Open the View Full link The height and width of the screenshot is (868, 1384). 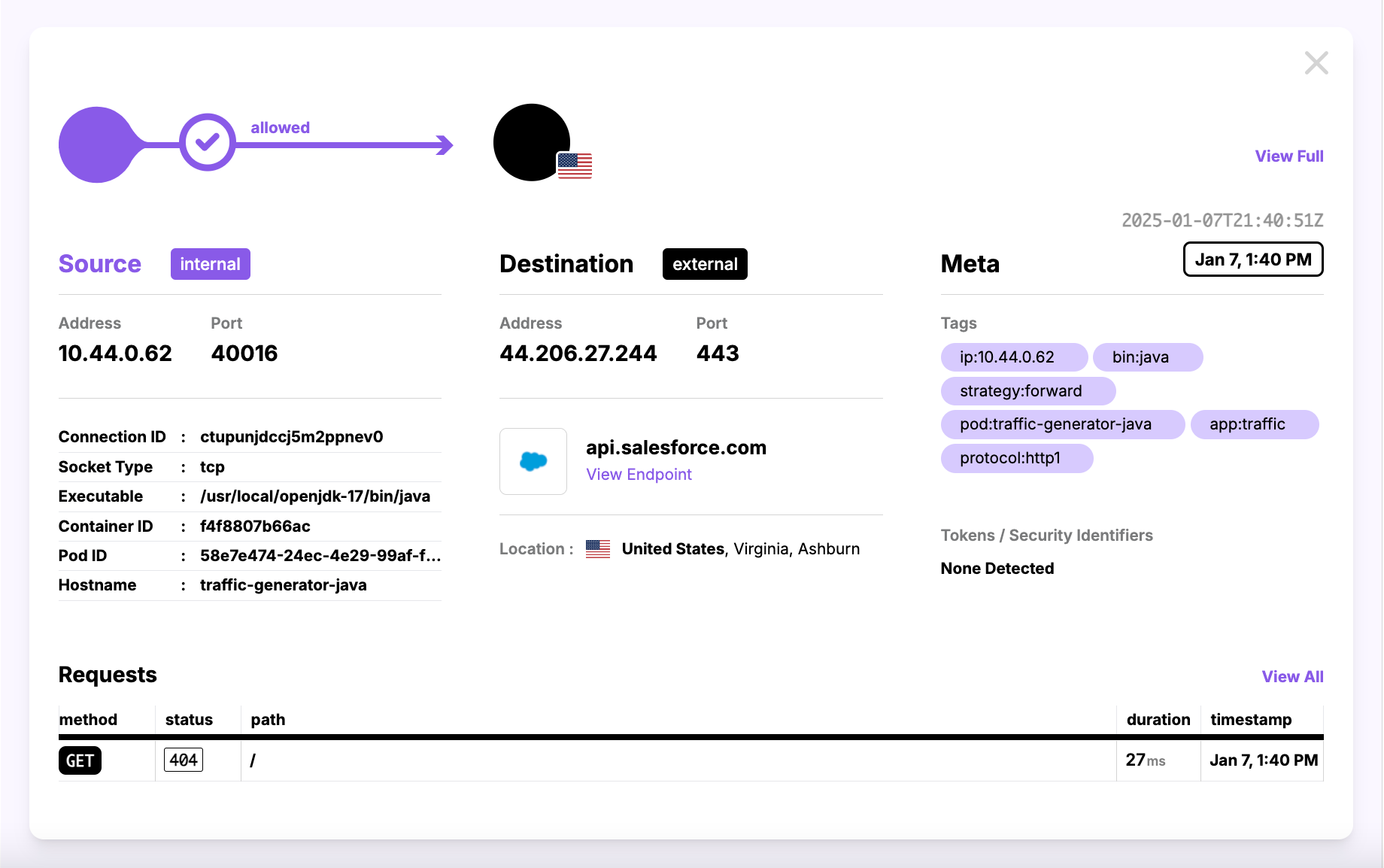click(x=1288, y=156)
